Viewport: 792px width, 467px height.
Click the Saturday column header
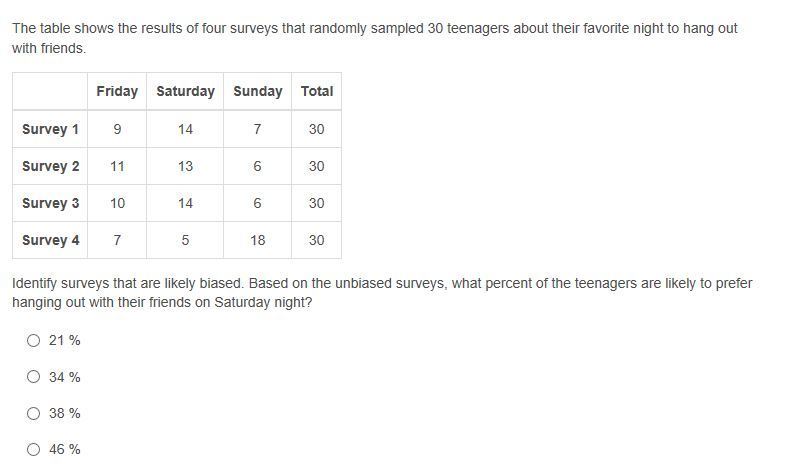(x=185, y=91)
